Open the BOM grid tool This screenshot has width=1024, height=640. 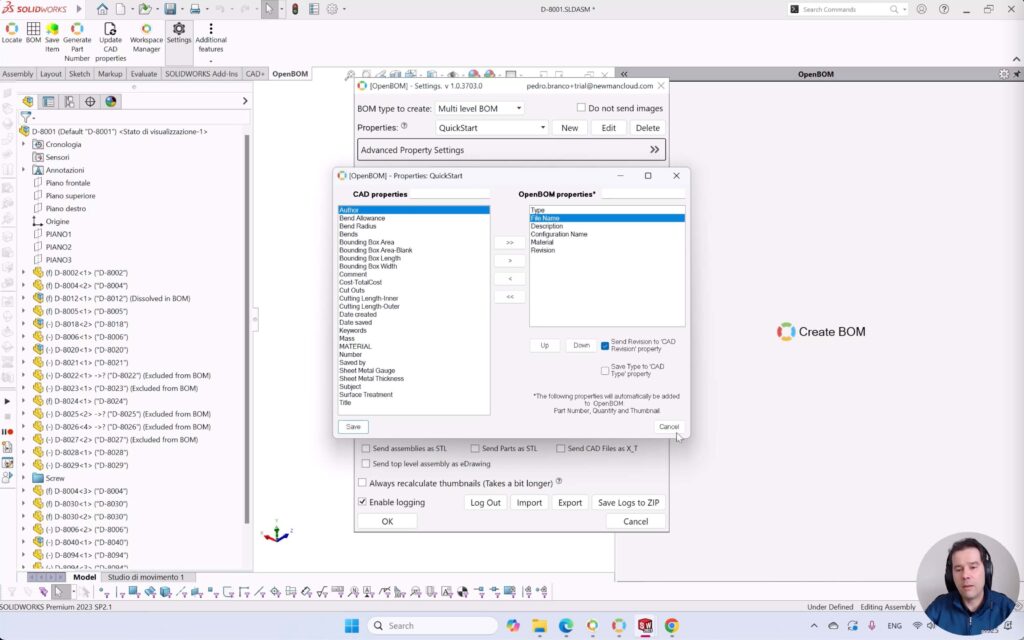click(x=33, y=33)
